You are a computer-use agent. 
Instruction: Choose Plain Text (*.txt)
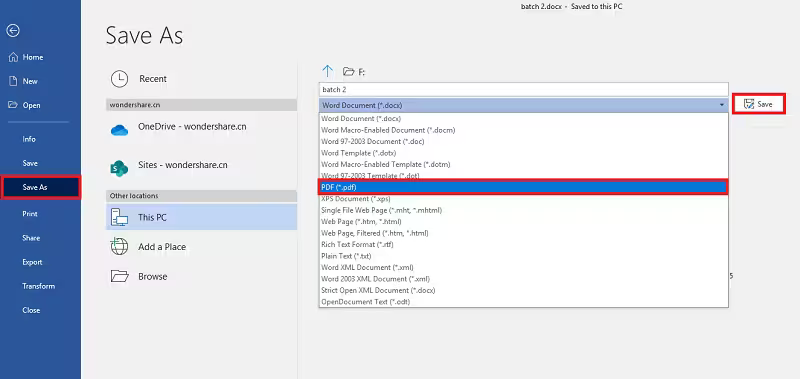tap(523, 256)
